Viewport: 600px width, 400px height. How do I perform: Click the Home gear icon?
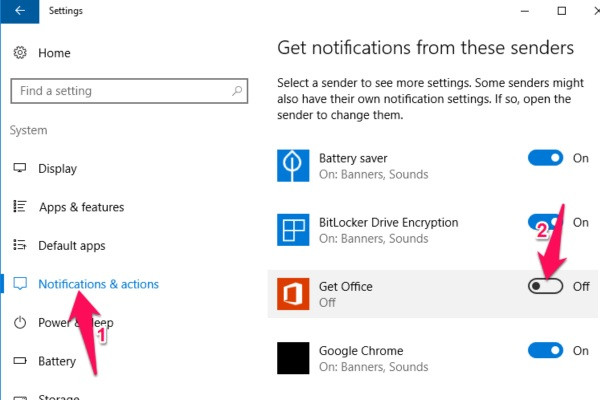point(20,53)
